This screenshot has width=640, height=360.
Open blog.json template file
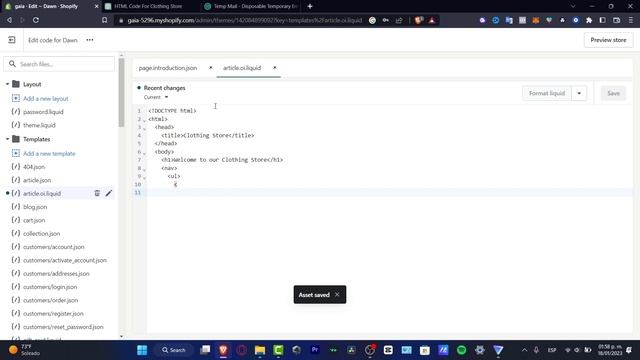pyautogui.click(x=35, y=207)
